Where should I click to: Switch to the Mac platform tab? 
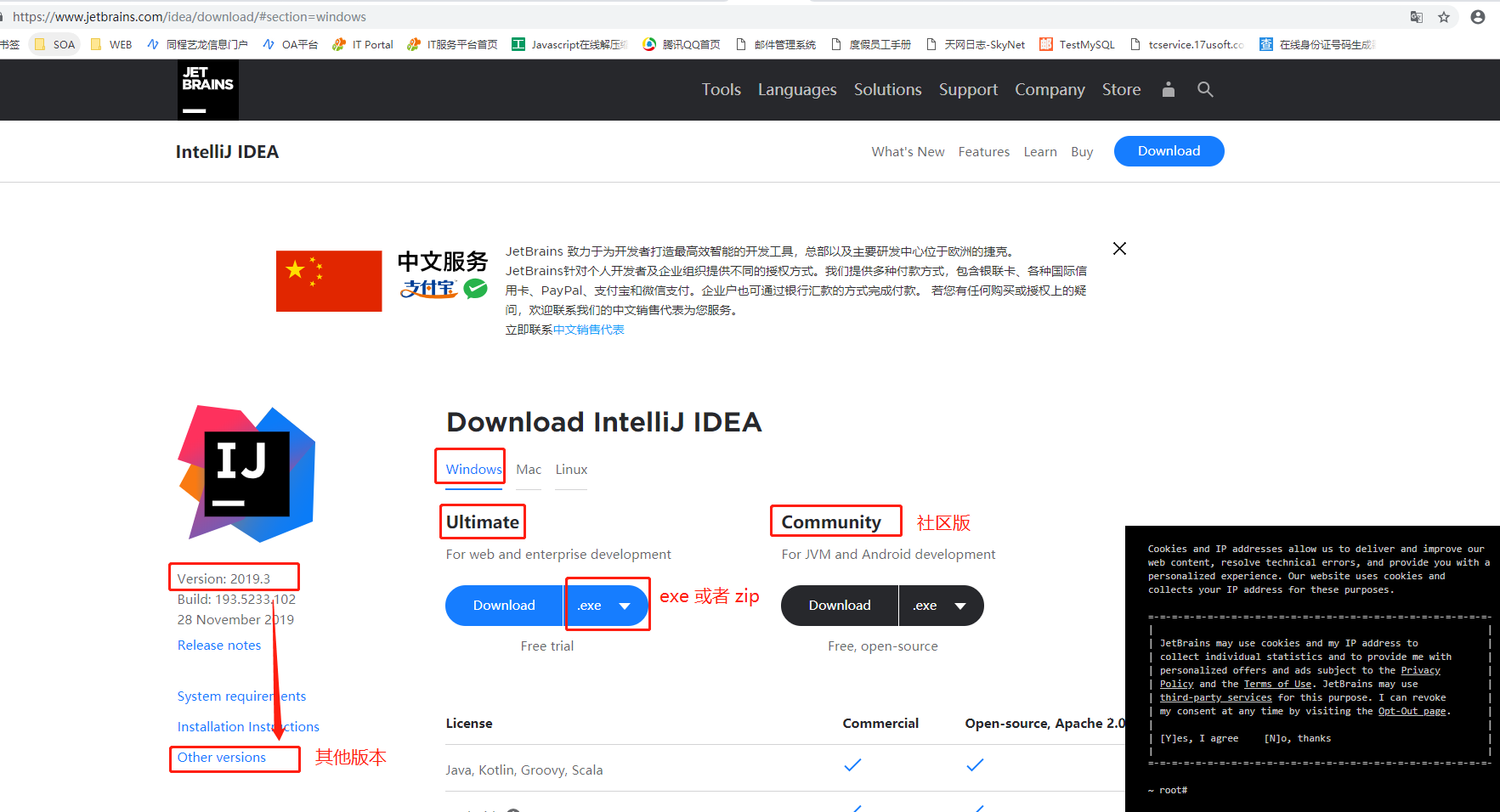coord(529,470)
